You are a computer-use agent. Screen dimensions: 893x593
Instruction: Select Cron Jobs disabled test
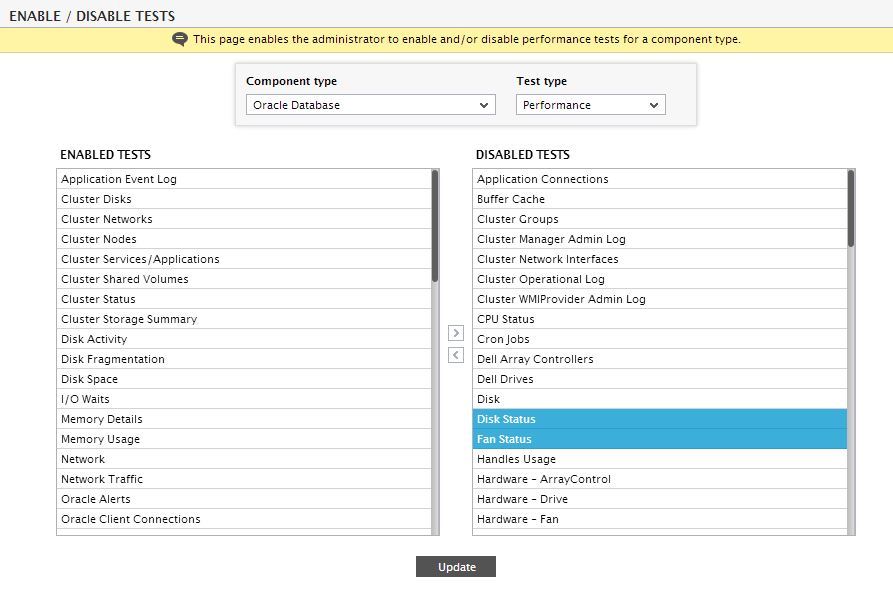tap(660, 339)
